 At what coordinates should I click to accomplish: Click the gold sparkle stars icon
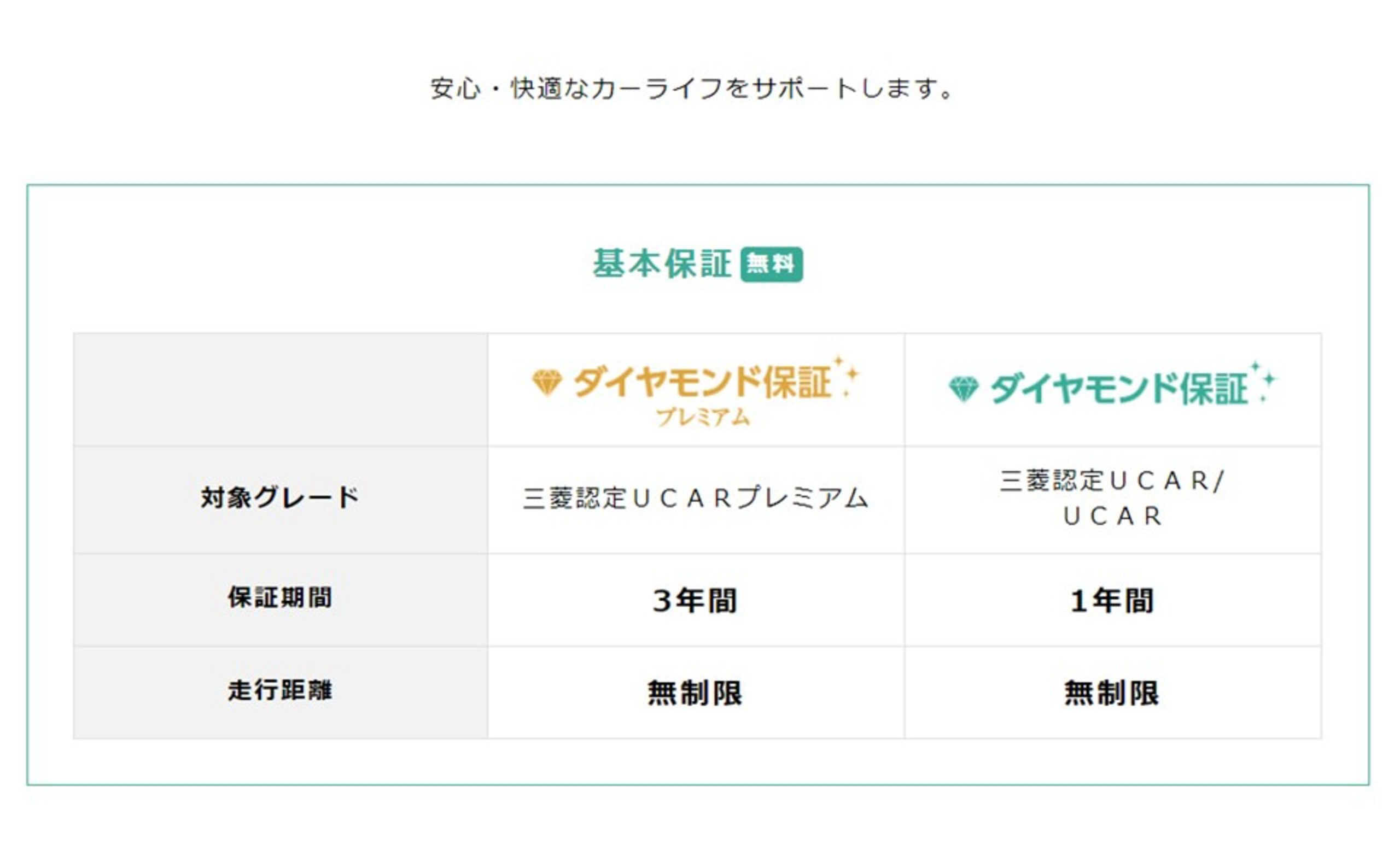(x=847, y=376)
